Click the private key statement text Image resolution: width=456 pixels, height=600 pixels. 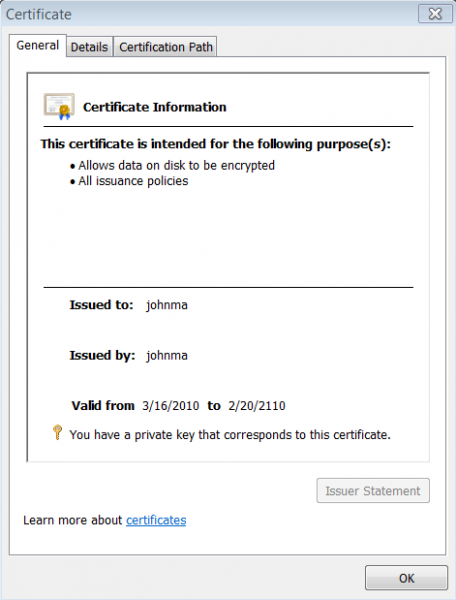[230, 435]
